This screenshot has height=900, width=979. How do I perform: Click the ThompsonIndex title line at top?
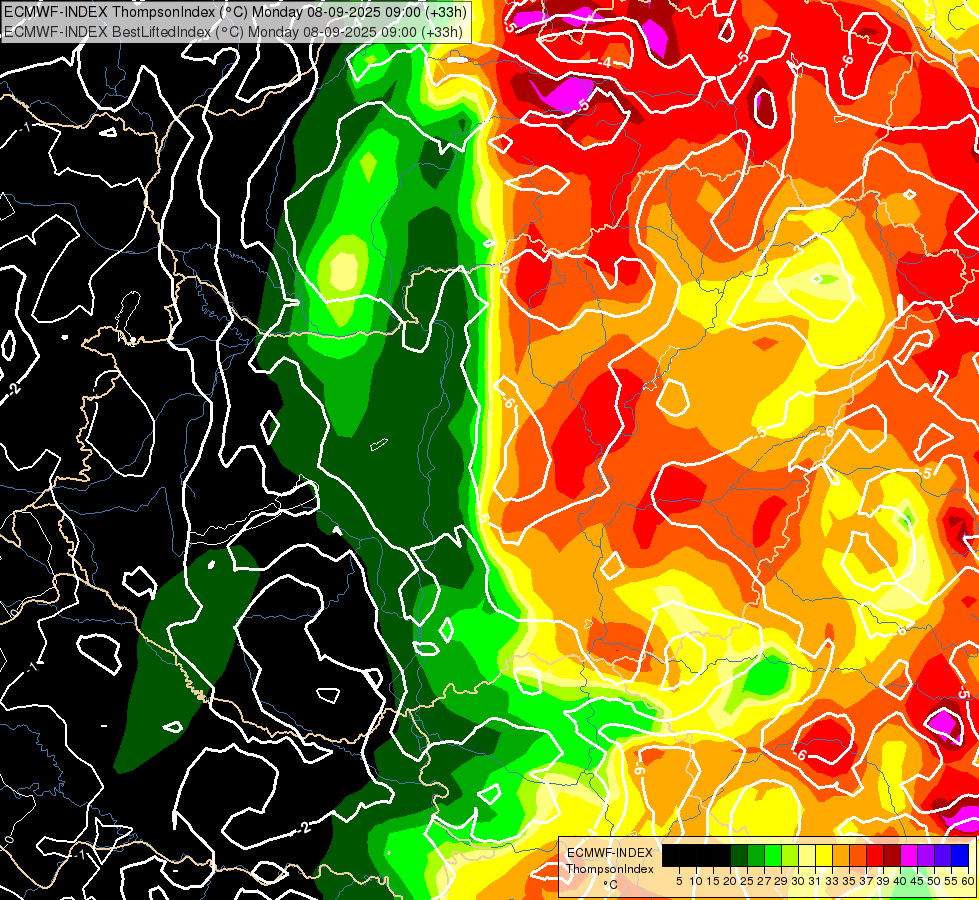[234, 11]
